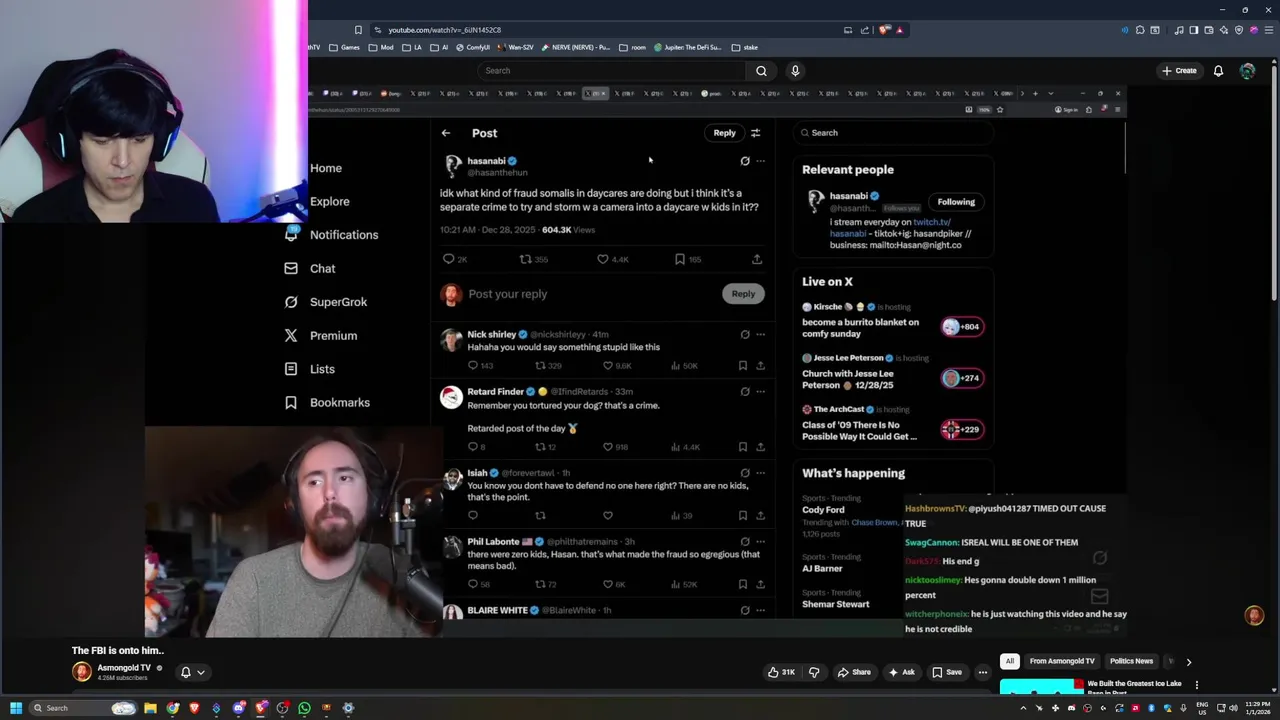The width and height of the screenshot is (1280, 720).
Task: Like Phil Labonte's reply showing 6K
Action: (x=608, y=584)
